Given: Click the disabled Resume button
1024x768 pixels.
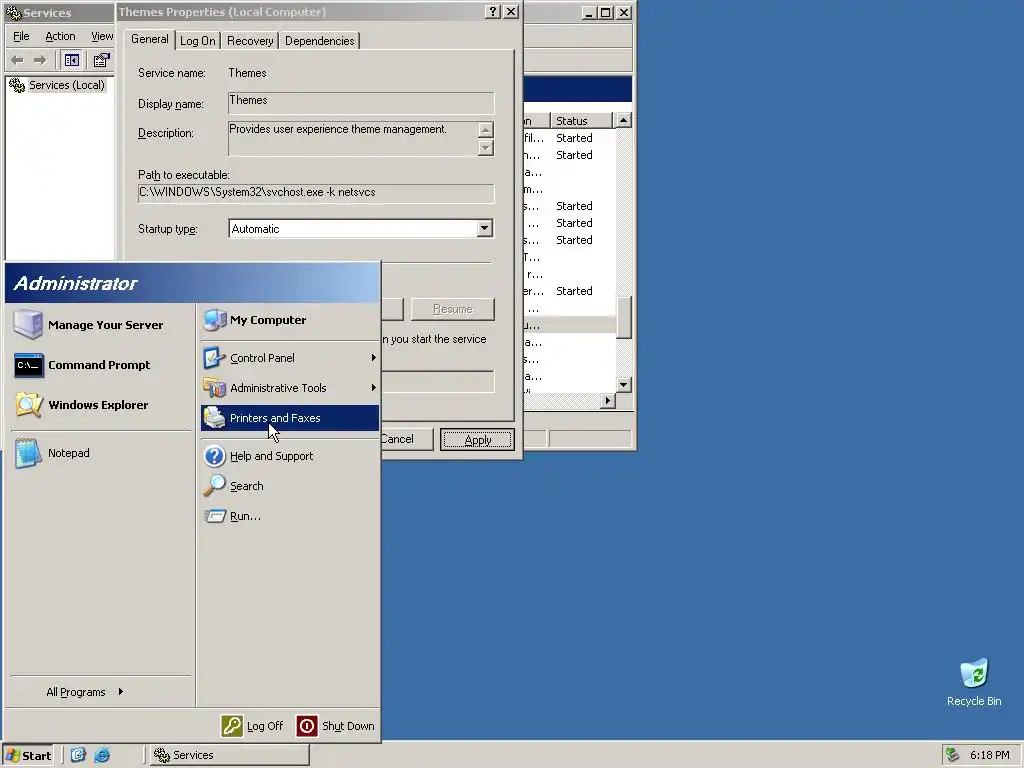Looking at the screenshot, I should pos(453,309).
